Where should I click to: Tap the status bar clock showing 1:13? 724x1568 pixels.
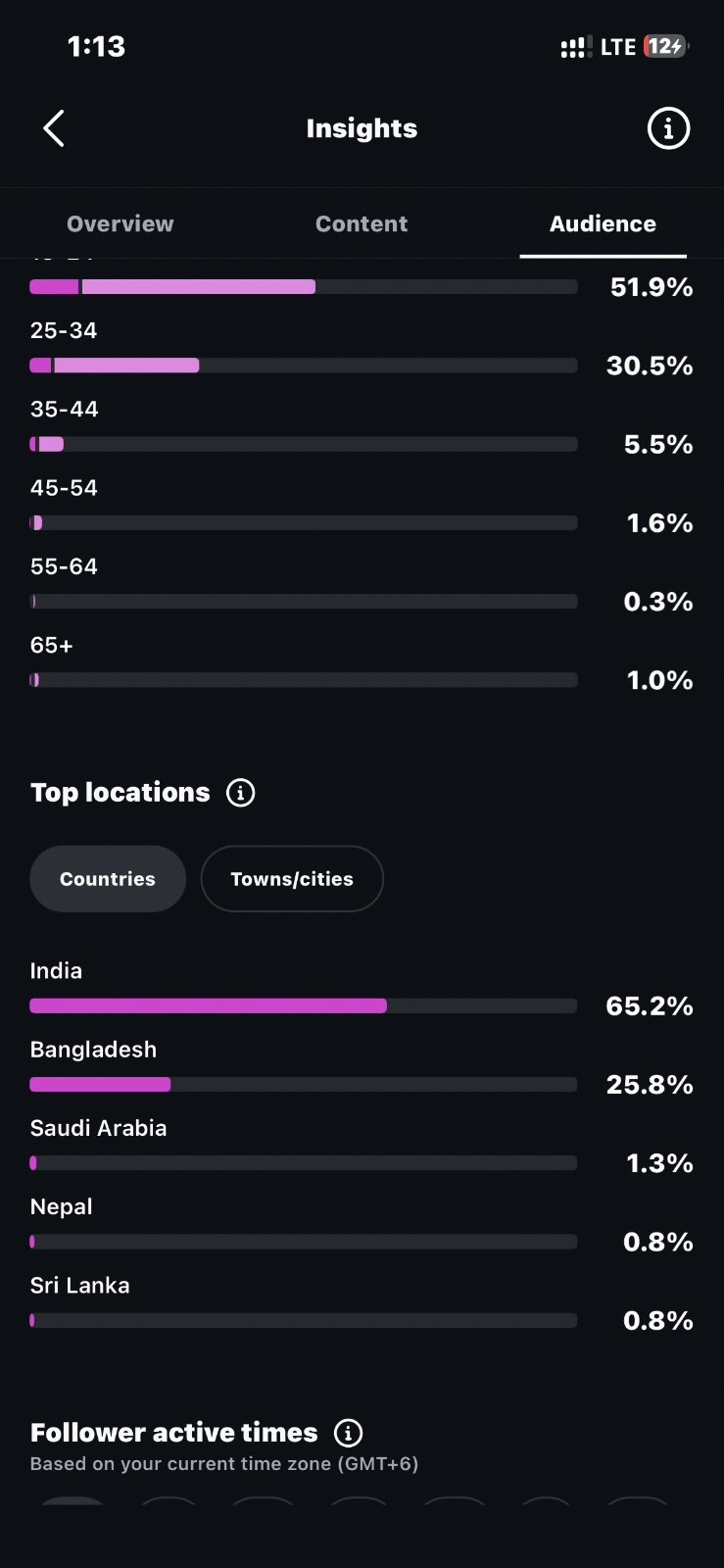tap(96, 46)
